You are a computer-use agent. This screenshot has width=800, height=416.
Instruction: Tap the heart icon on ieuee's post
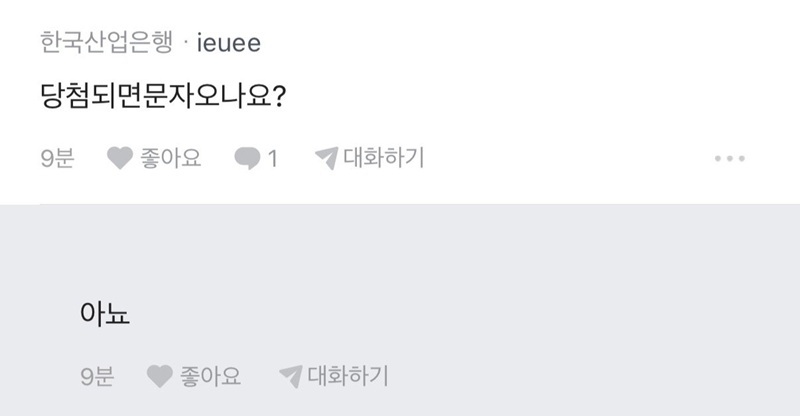120,159
